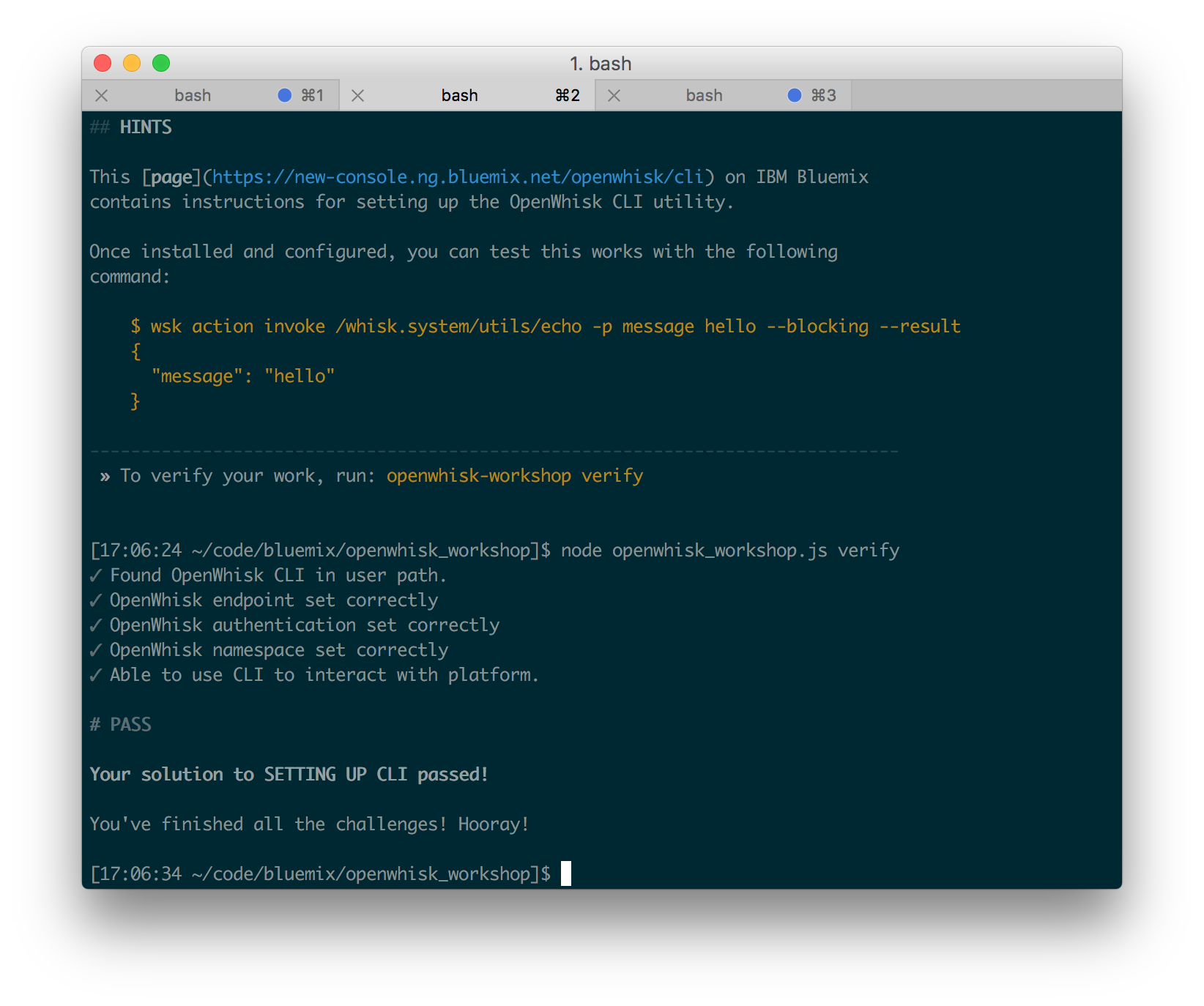The image size is (1204, 1006).
Task: Switch to the bash tab labeled ⌘3
Action: tap(724, 95)
